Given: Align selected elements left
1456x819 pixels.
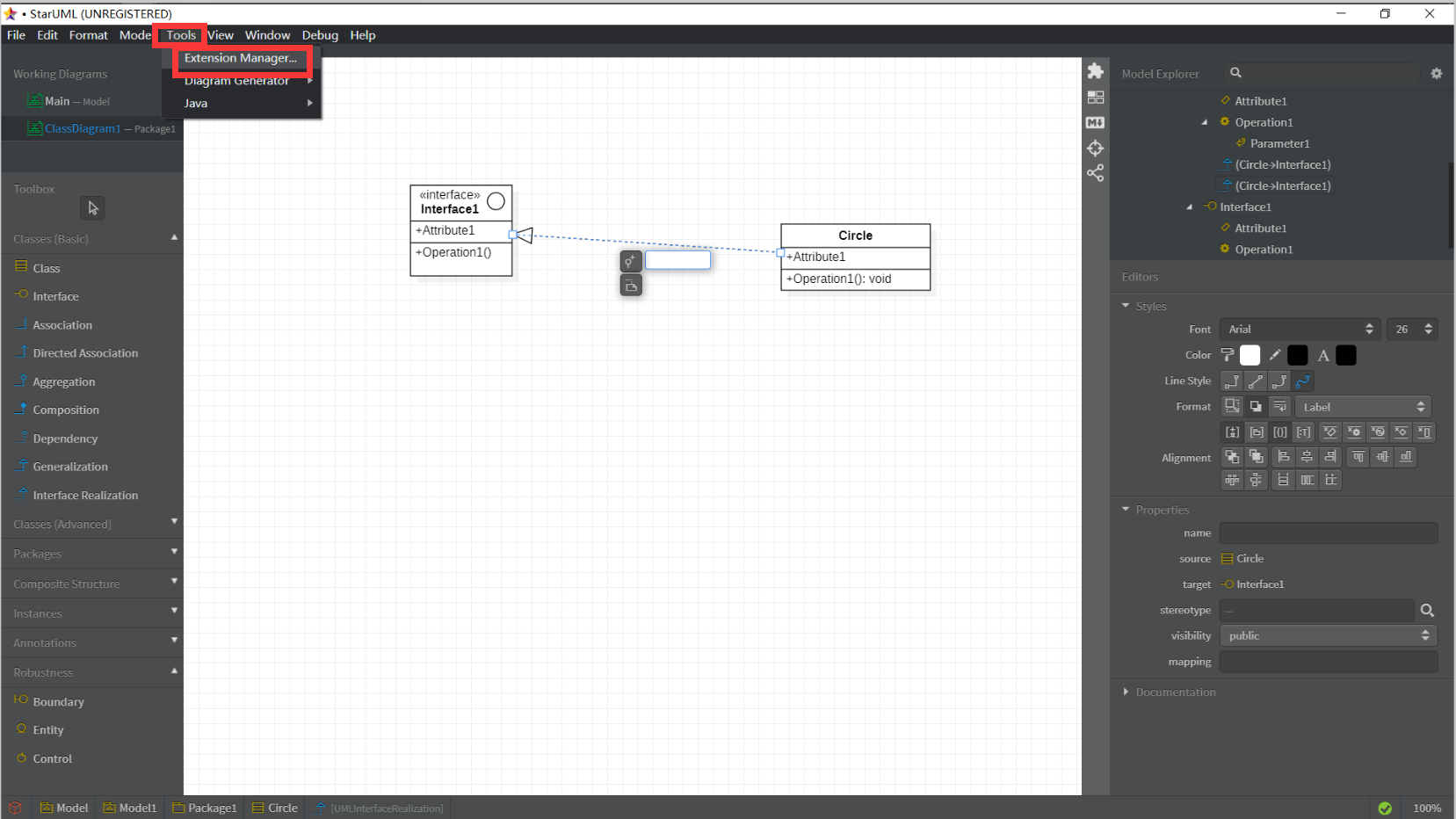Looking at the screenshot, I should (1284, 457).
